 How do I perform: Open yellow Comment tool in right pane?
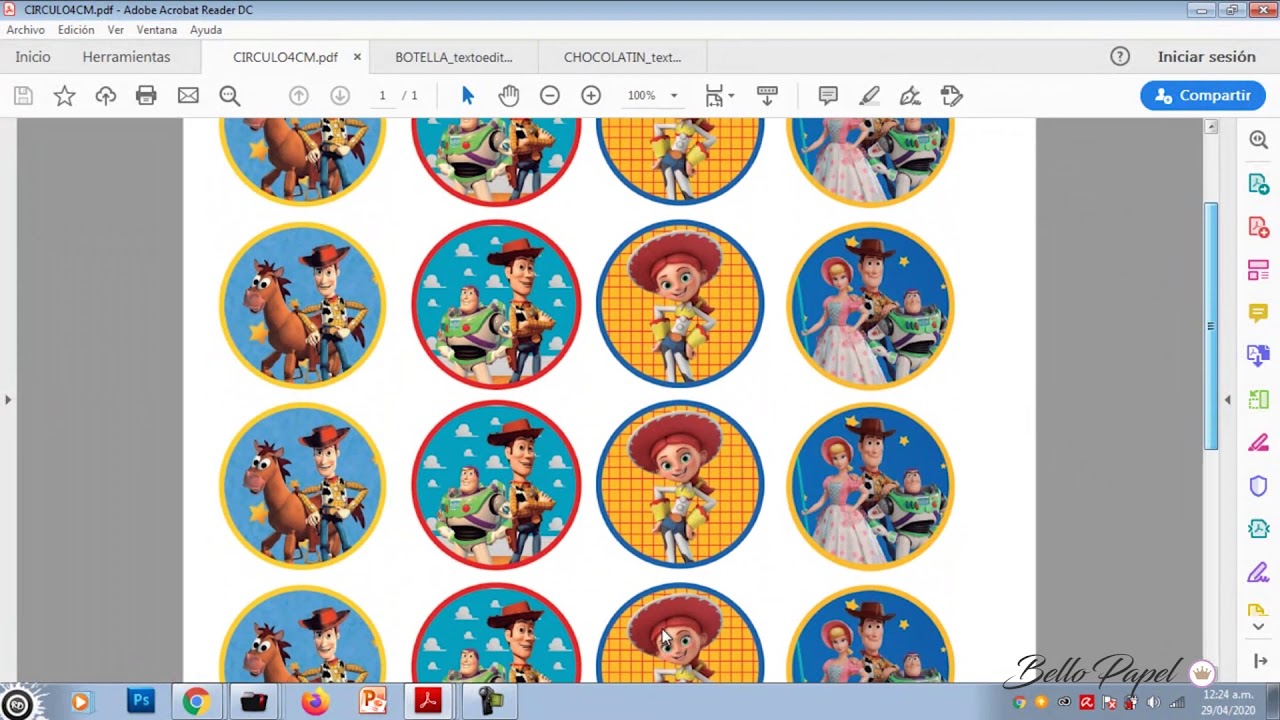(x=1258, y=313)
